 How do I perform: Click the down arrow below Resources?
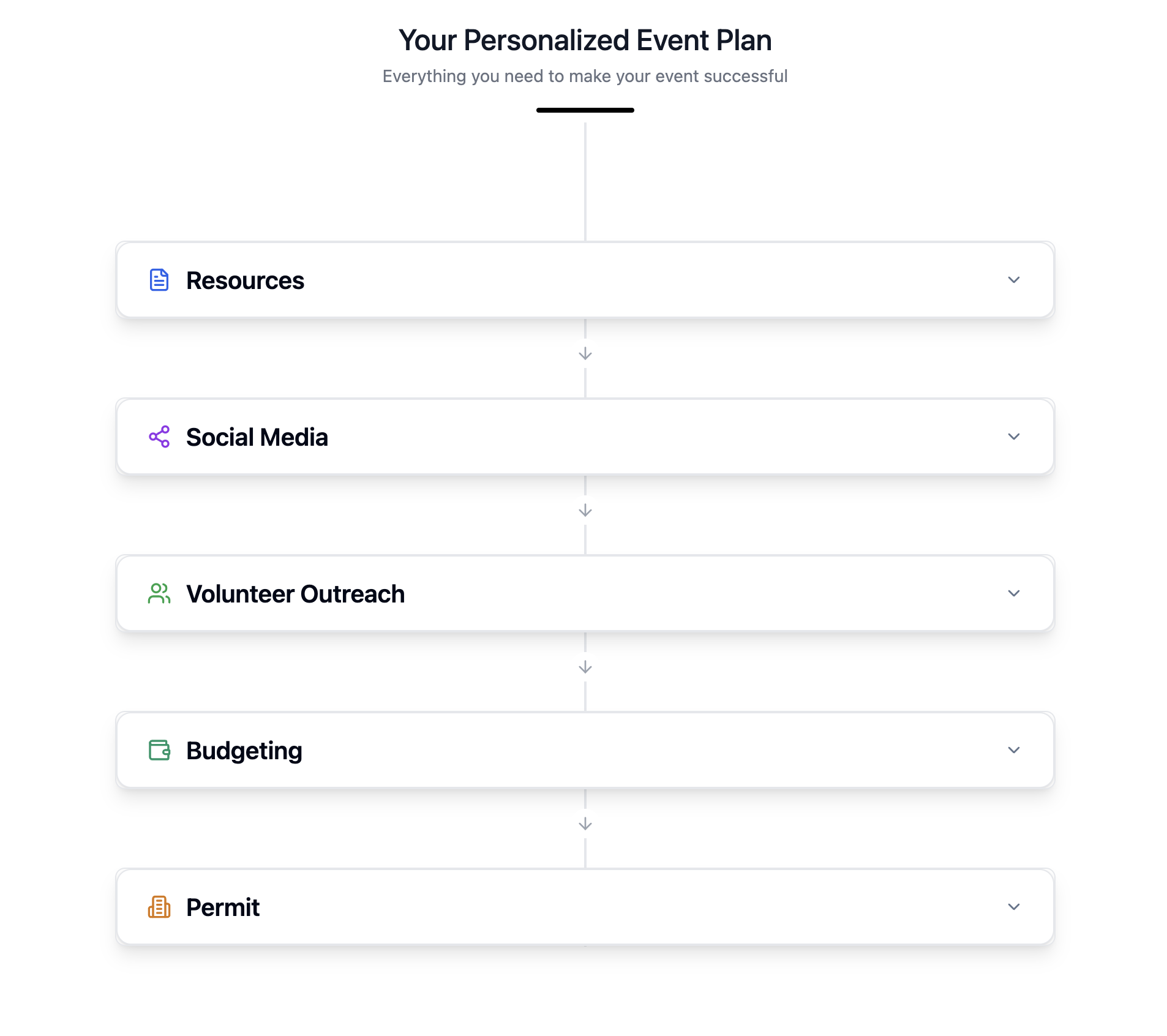click(585, 354)
